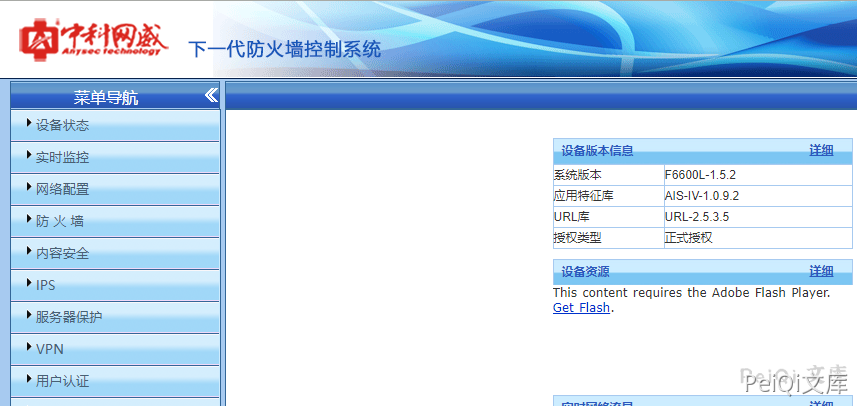Viewport: 857px width, 406px height.
Task: Select the AIS-IV-1.0.9.2 signature library cell
Action: pyautogui.click(x=702, y=196)
